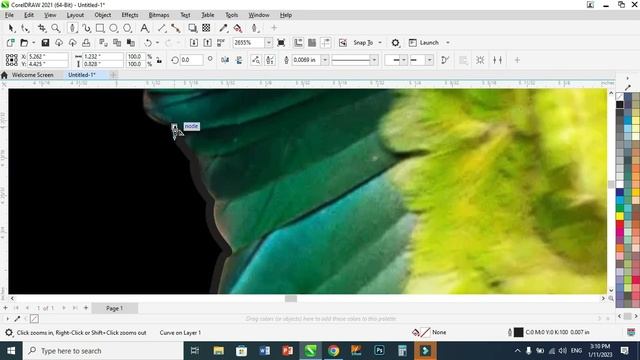Create a new document

click(x=11, y=42)
